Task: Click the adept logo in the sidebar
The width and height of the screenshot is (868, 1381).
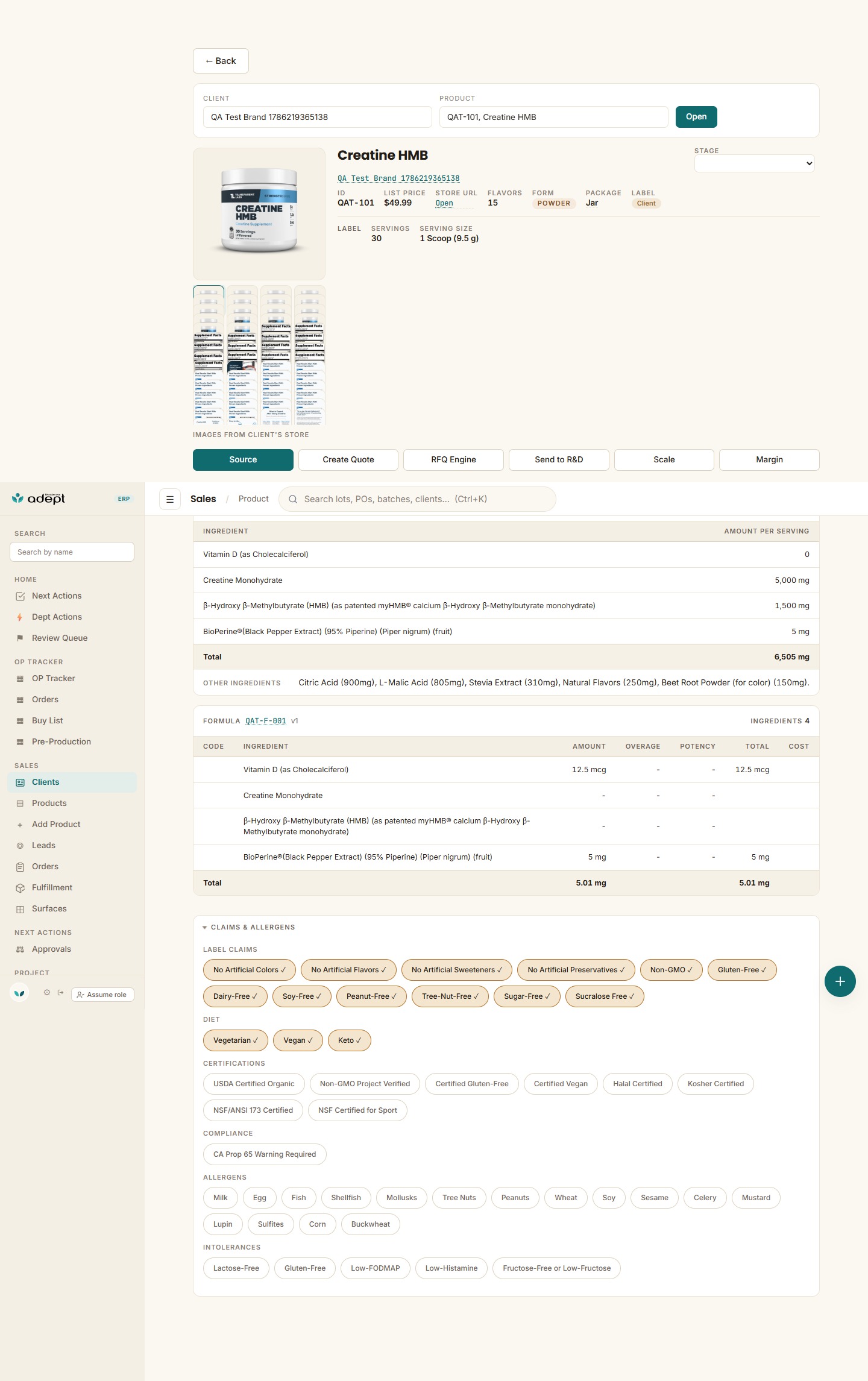Action: click(x=39, y=499)
